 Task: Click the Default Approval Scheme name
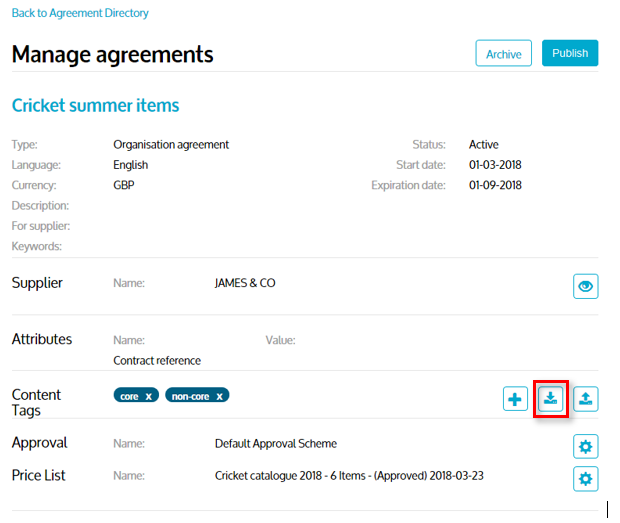276,443
